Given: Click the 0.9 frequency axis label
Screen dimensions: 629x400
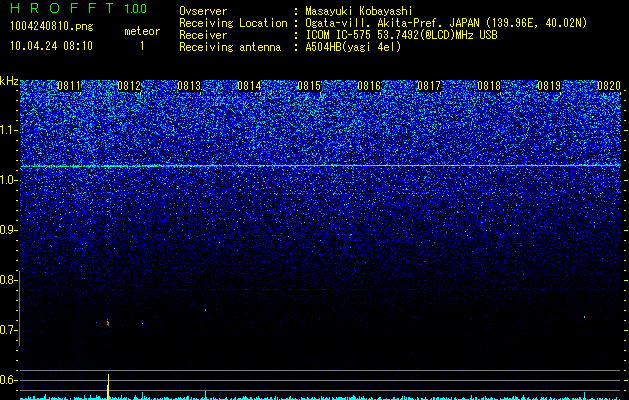Looking at the screenshot, I should pos(8,230).
